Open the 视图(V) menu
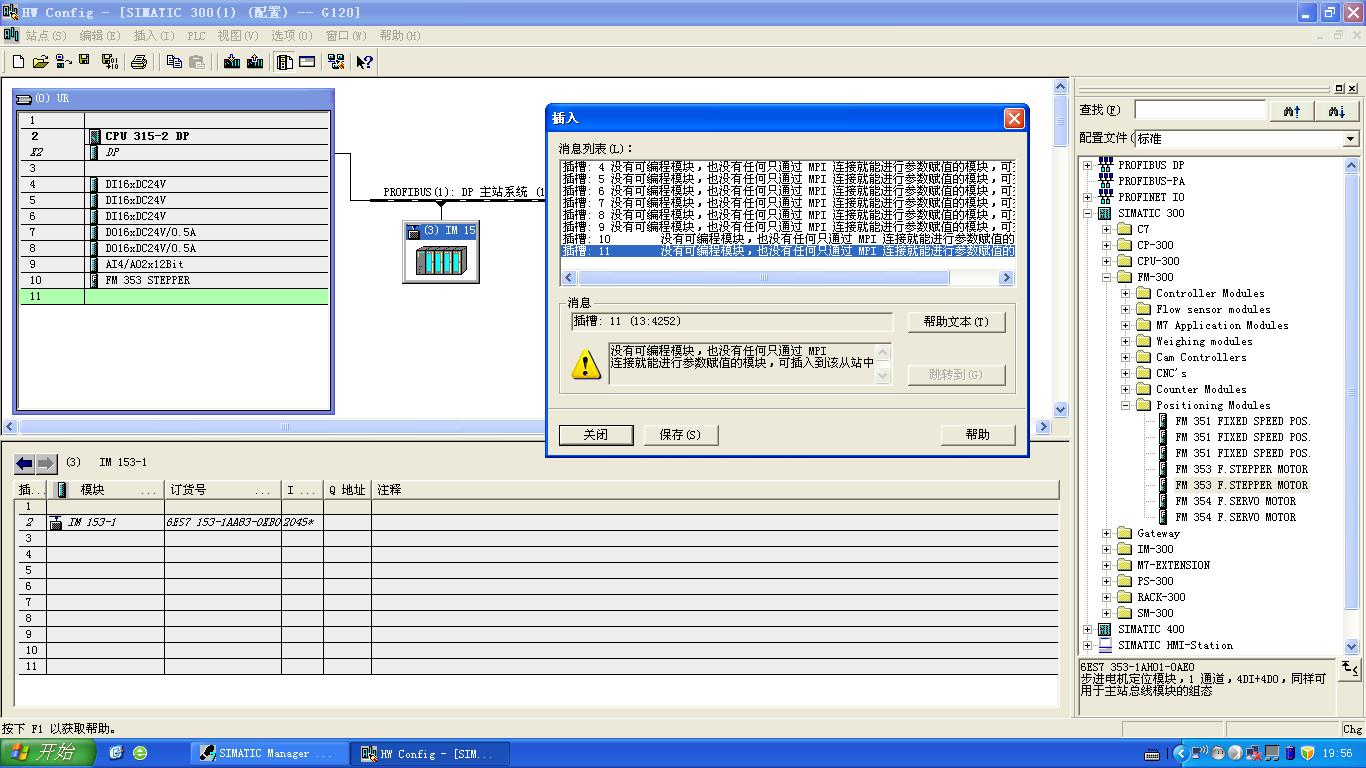Viewport: 1366px width, 768px height. click(238, 36)
